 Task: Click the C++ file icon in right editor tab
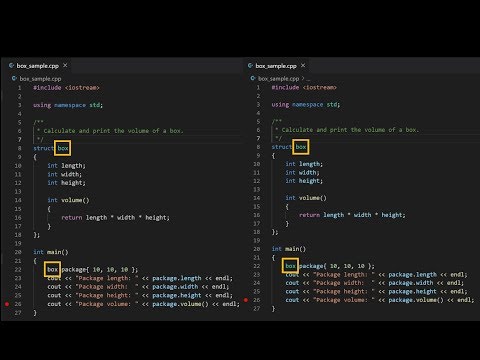250,66
